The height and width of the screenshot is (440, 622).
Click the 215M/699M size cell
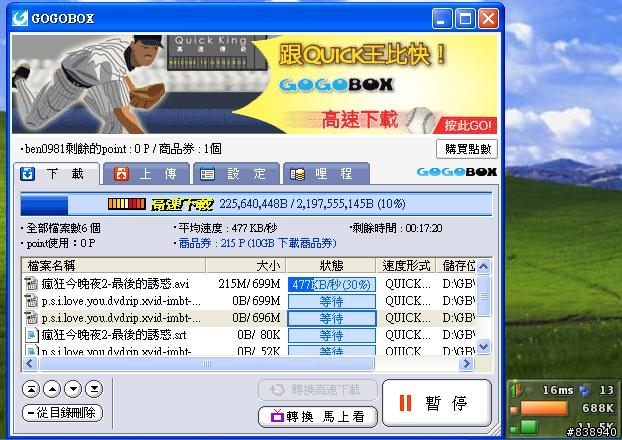coord(249,284)
